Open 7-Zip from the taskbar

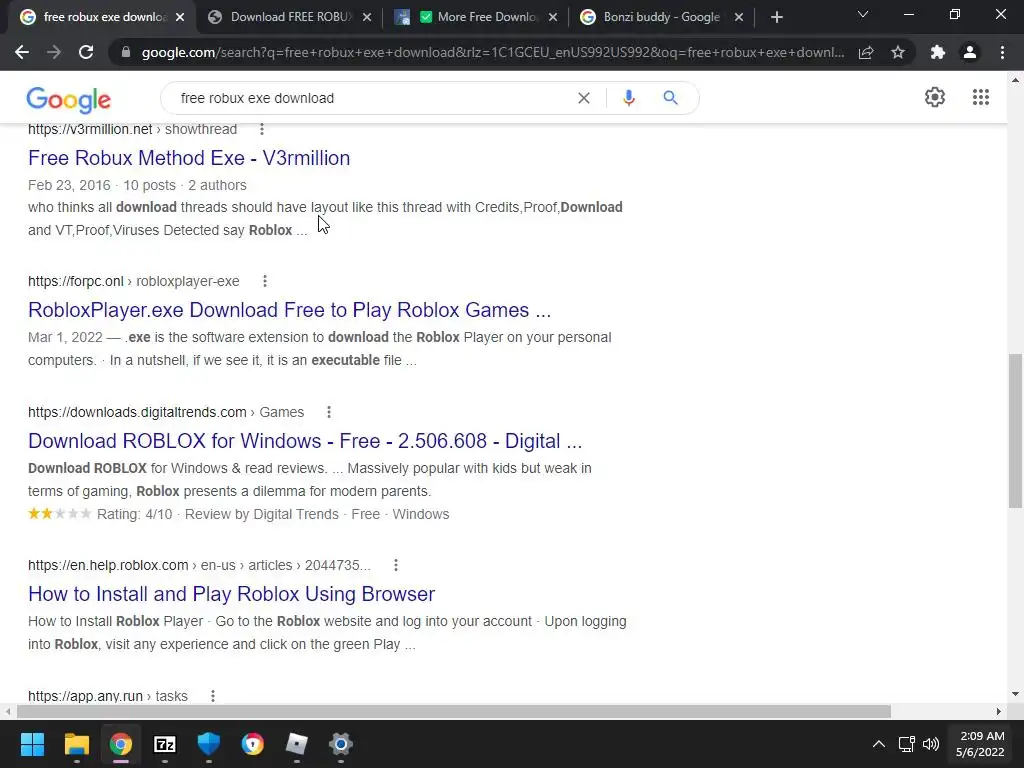(165, 744)
